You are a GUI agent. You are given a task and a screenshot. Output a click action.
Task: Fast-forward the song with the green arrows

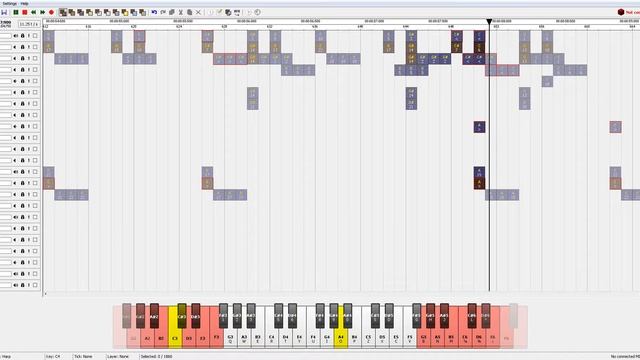pos(42,12)
